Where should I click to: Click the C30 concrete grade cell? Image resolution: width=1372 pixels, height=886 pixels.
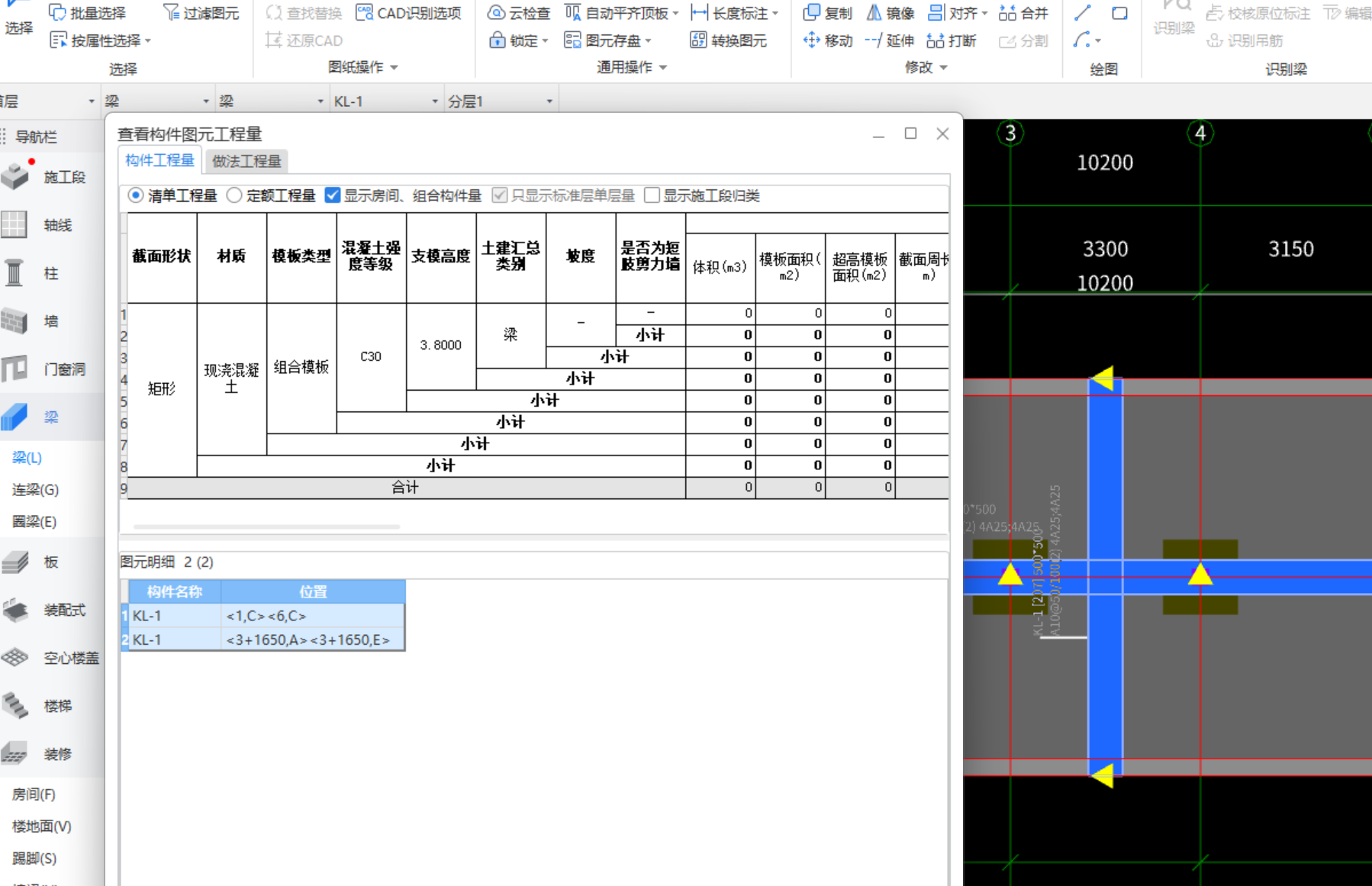pos(371,357)
